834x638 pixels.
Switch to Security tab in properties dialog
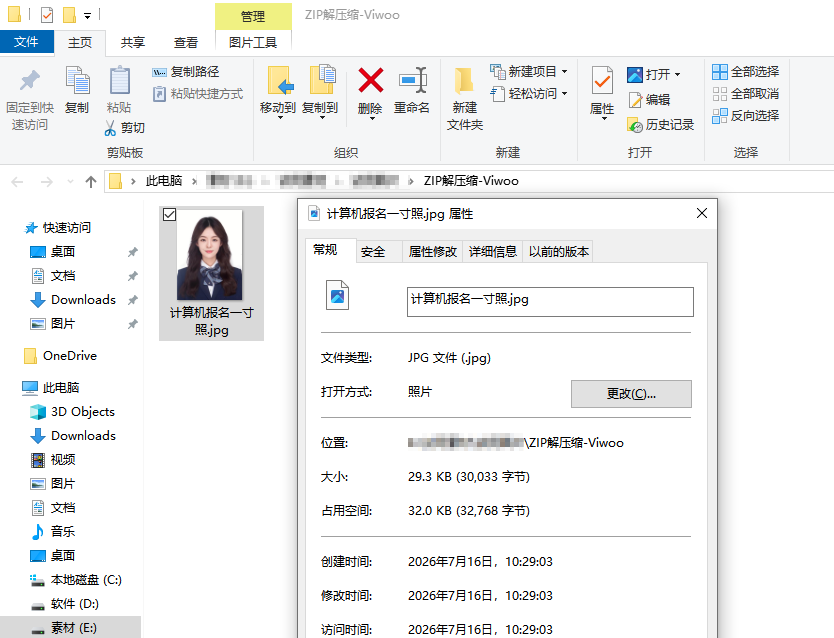373,252
